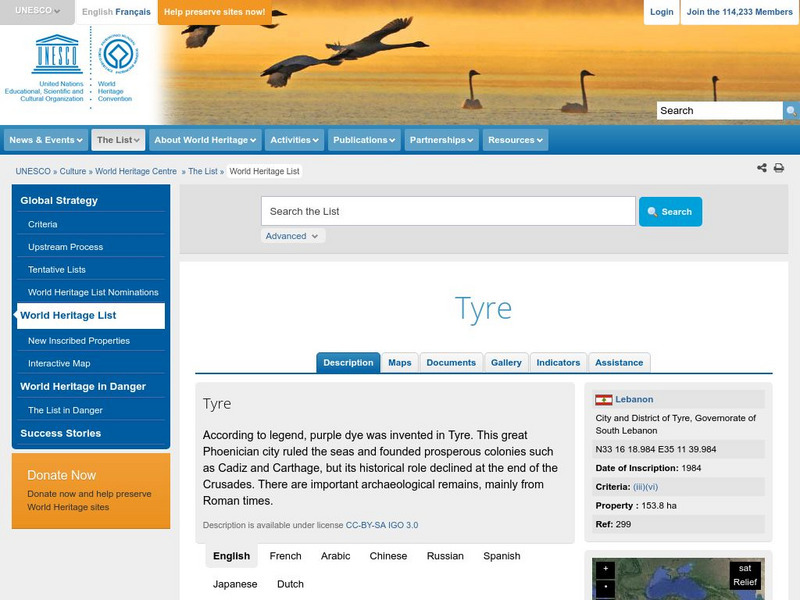Select the Russian description language
The width and height of the screenshot is (800, 600).
coord(445,556)
